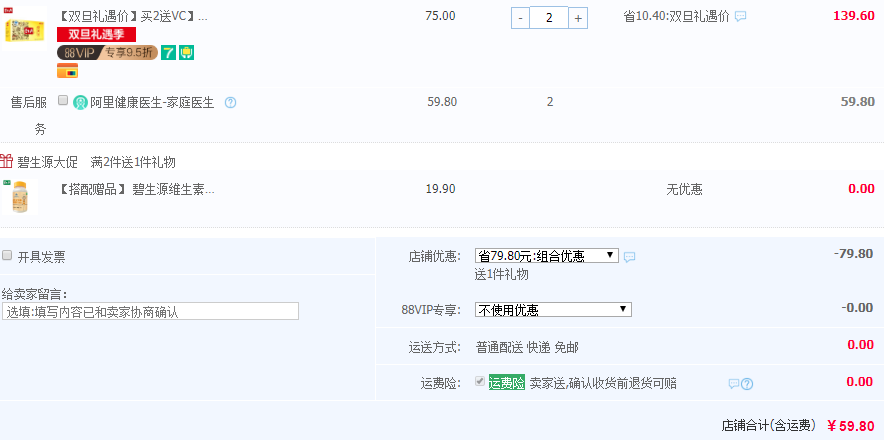Select the 送1件礼物 note under 店铺优惠
This screenshot has width=889, height=440.
502,274
